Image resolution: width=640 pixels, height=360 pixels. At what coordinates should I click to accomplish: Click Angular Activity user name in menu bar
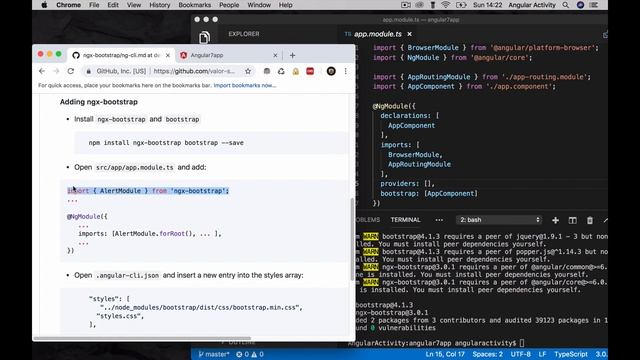pos(532,5)
